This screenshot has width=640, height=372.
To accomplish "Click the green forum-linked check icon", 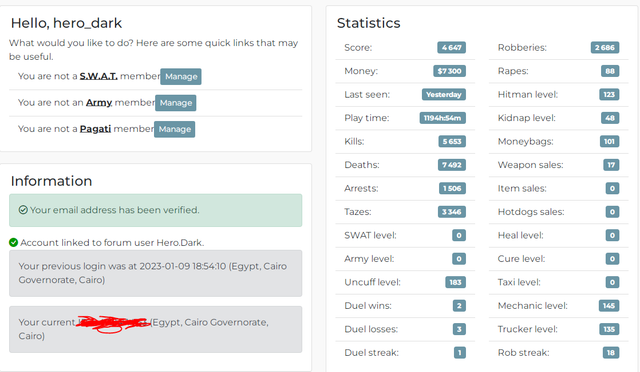I will 13,243.
